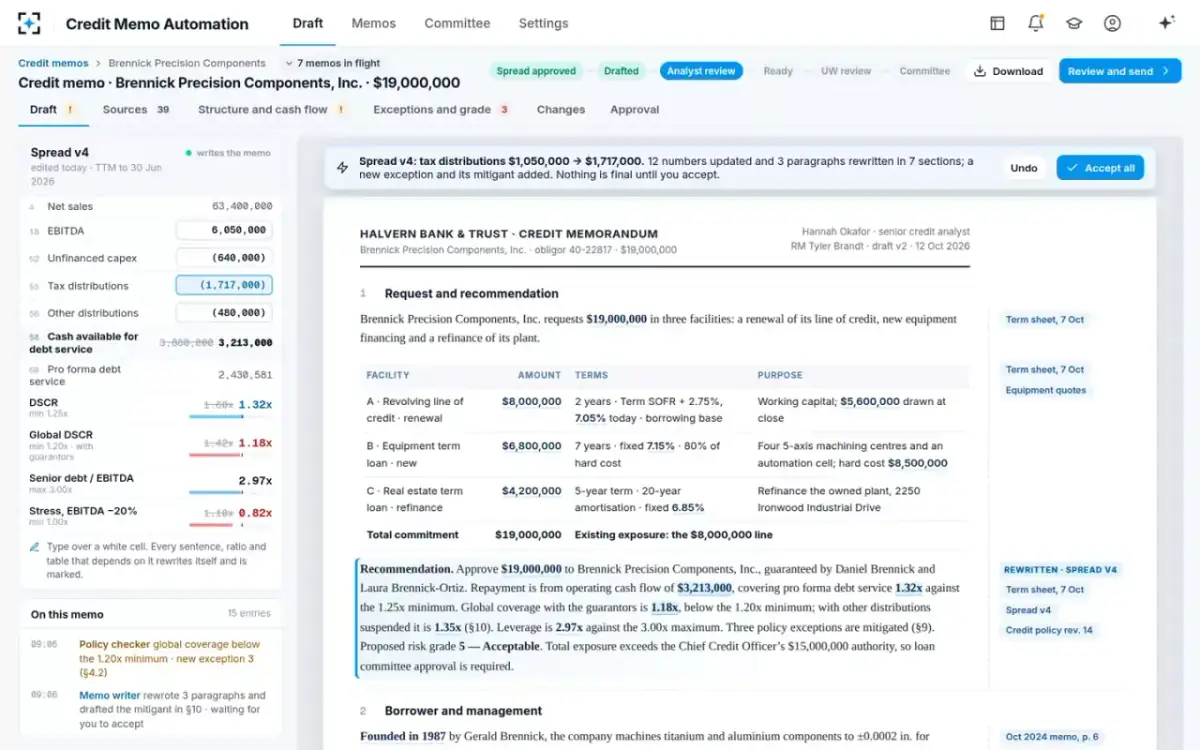Undo the spread v4 changes

(x=1024, y=168)
